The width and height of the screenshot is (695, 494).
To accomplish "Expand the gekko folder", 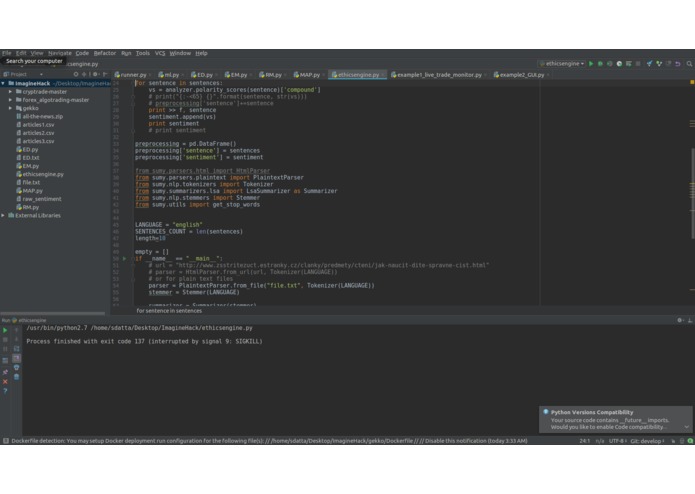I will pos(10,108).
